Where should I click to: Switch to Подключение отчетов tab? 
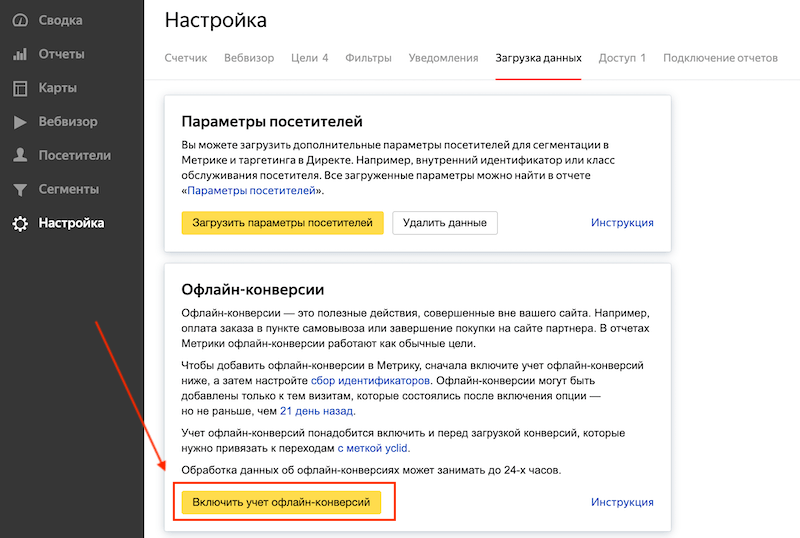tap(720, 58)
